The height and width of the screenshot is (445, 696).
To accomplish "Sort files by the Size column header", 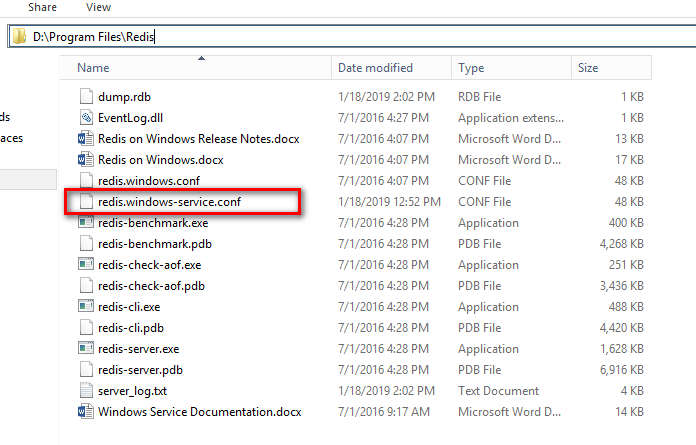I will (612, 68).
